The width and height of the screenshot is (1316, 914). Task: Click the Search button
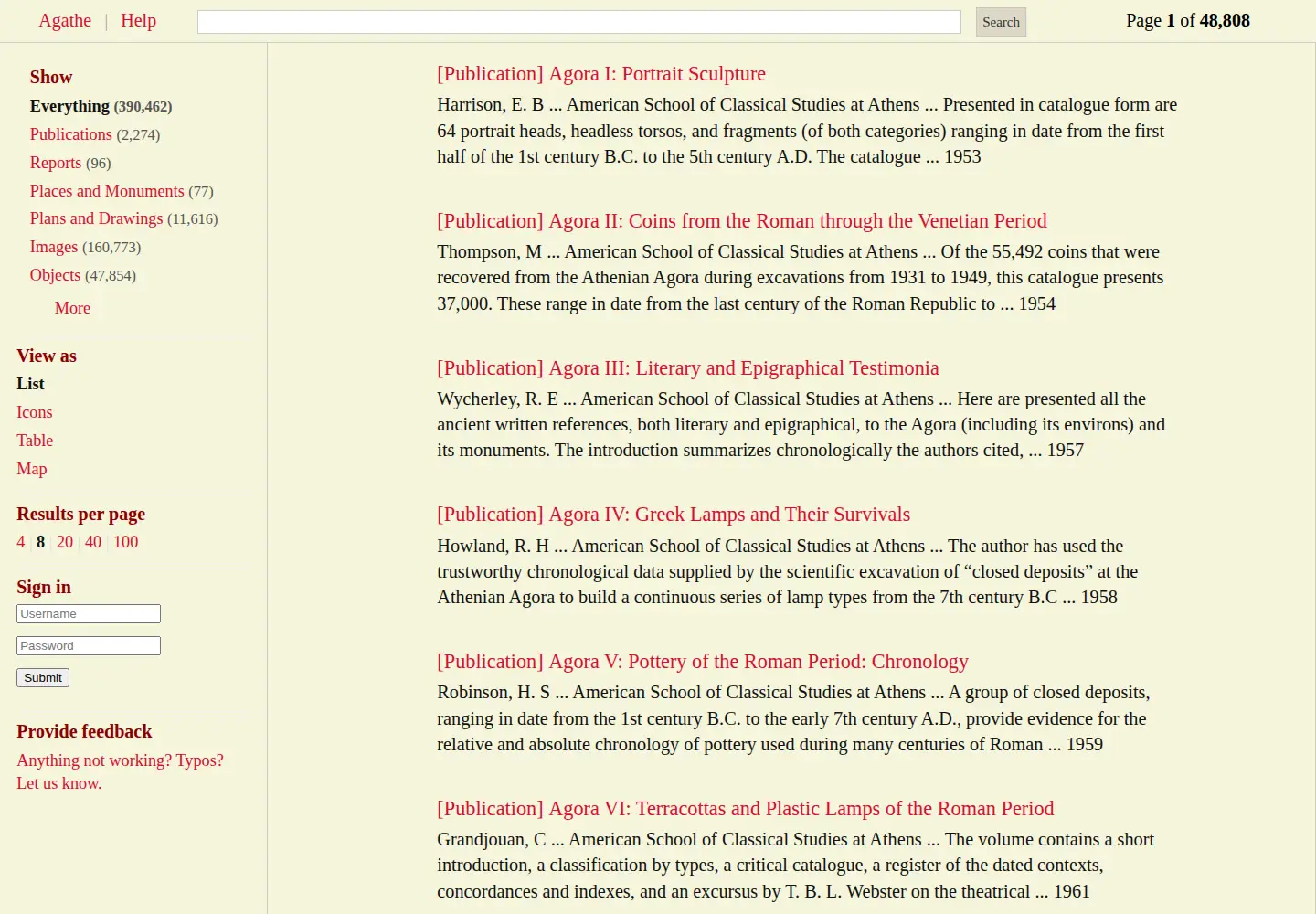[x=1001, y=22]
